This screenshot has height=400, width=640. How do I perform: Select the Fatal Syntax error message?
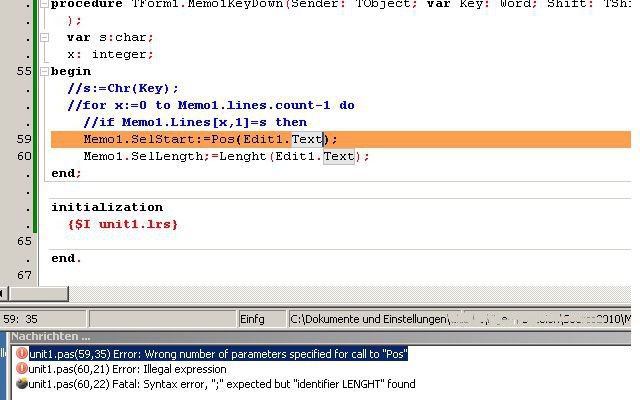[x=222, y=384]
